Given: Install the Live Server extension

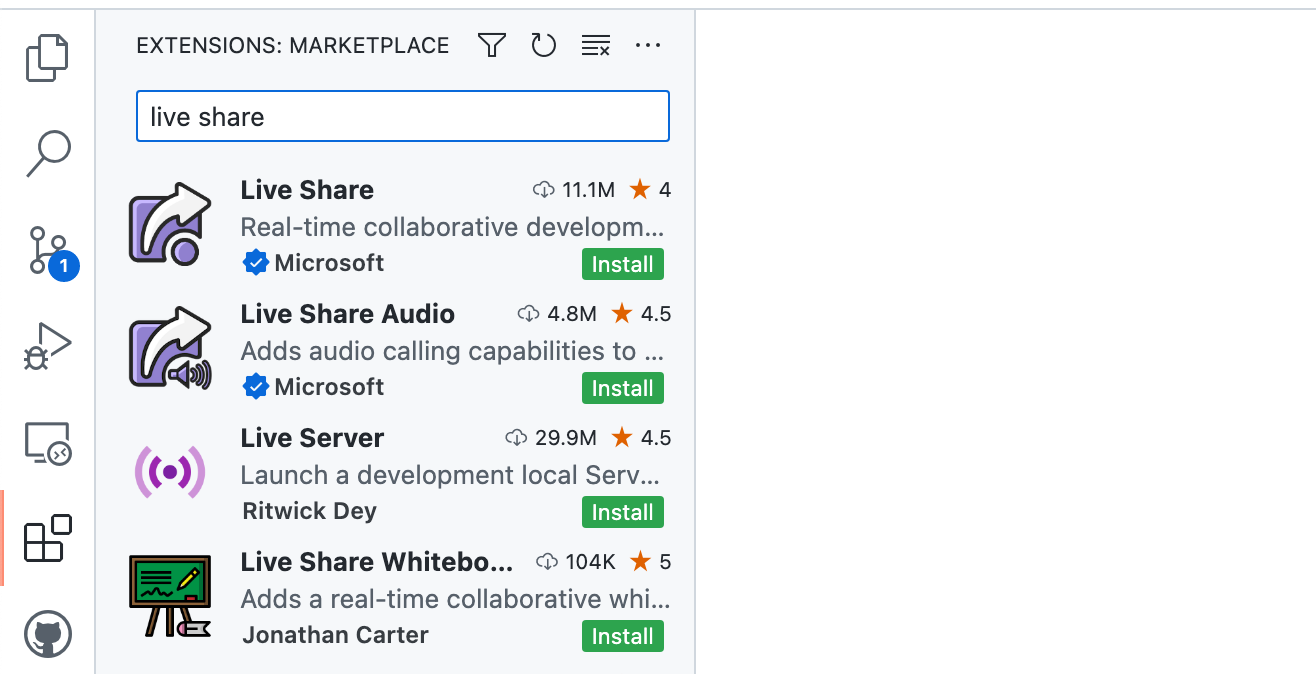Looking at the screenshot, I should pos(622,512).
